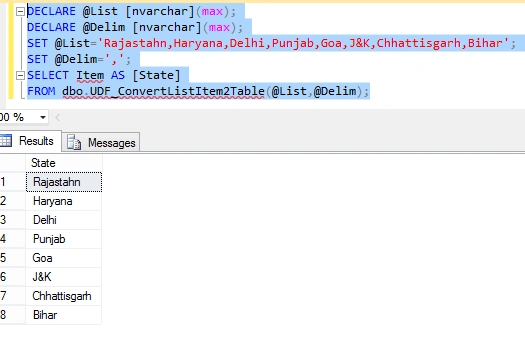This screenshot has width=525, height=361.
Task: Click the SET @Delim=',' line
Action: point(79,59)
